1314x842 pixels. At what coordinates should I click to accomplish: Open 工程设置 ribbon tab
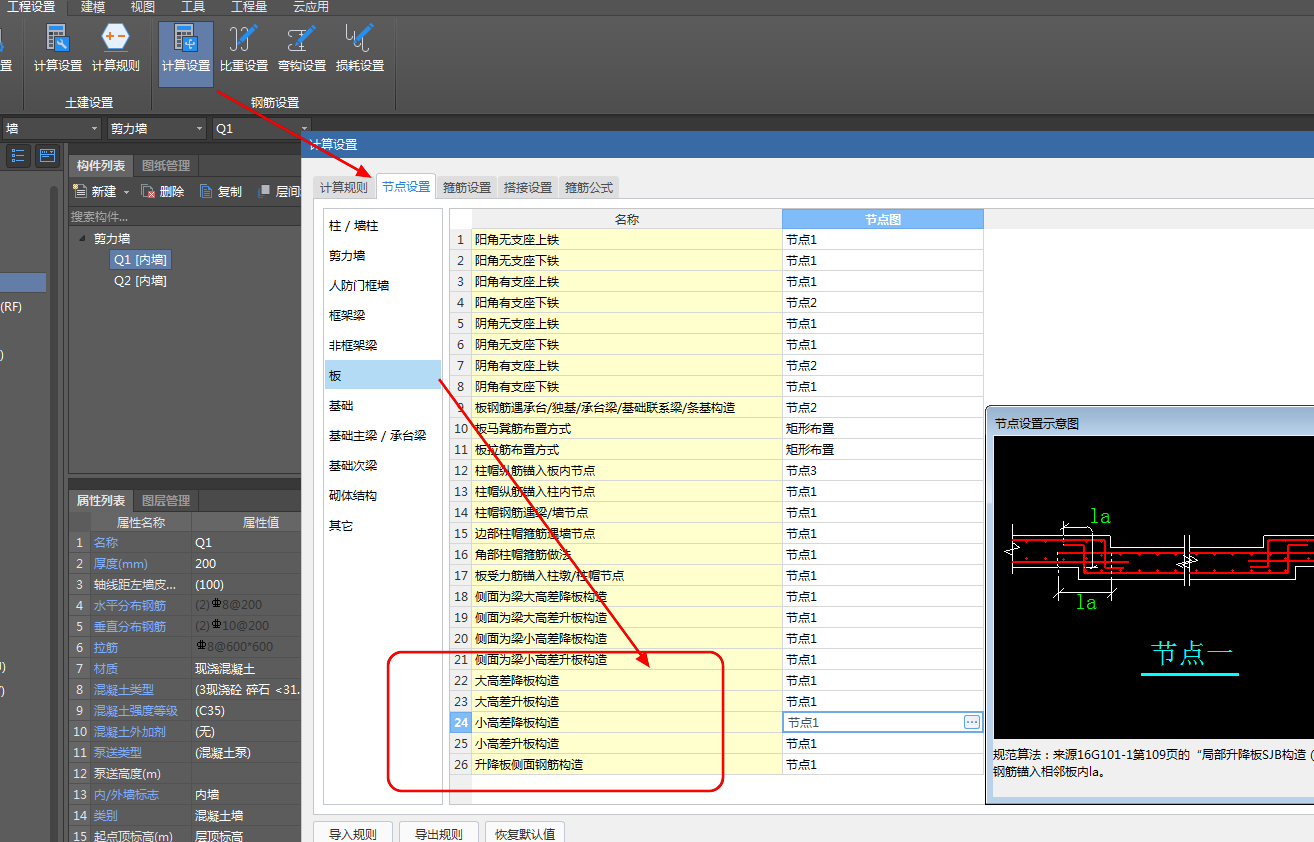tap(31, 7)
